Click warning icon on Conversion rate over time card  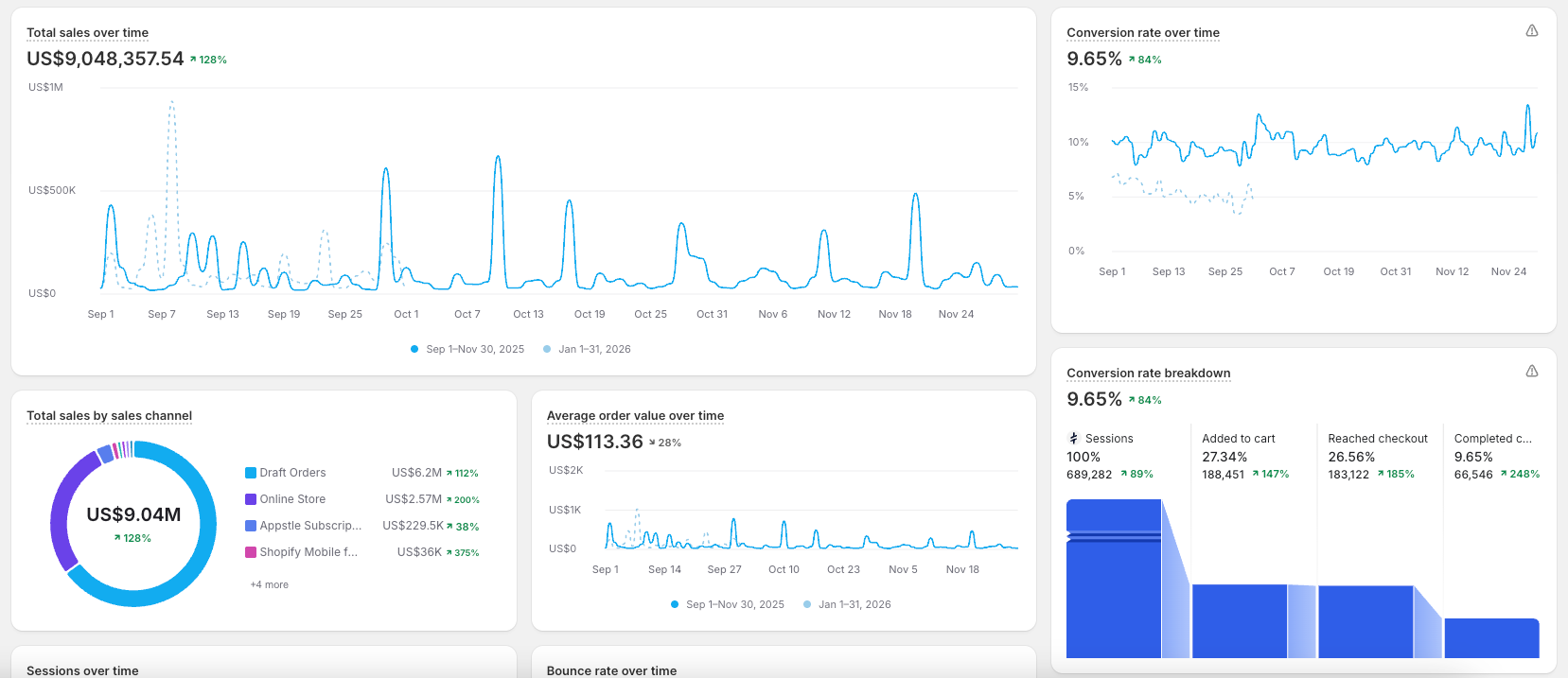coord(1531,31)
